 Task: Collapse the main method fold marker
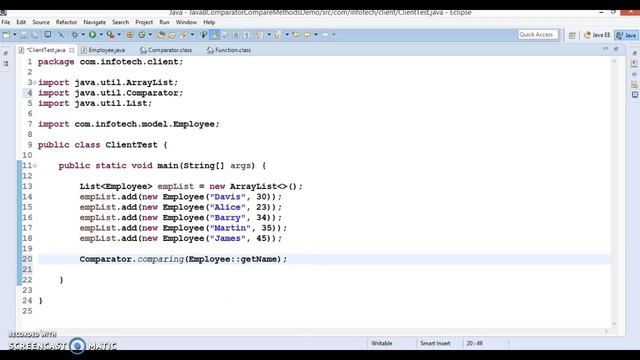tap(35, 166)
